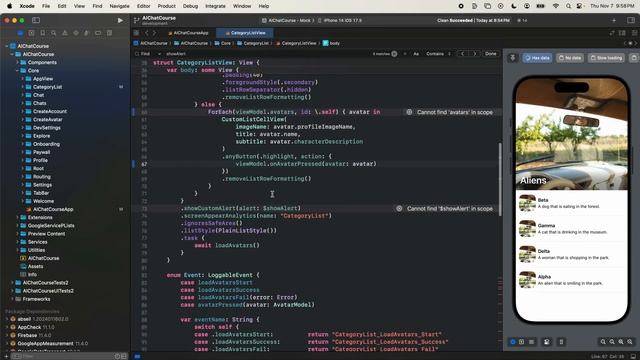This screenshot has width=640, height=360.
Task: Select the Assets item in navigator
Action: point(36,267)
